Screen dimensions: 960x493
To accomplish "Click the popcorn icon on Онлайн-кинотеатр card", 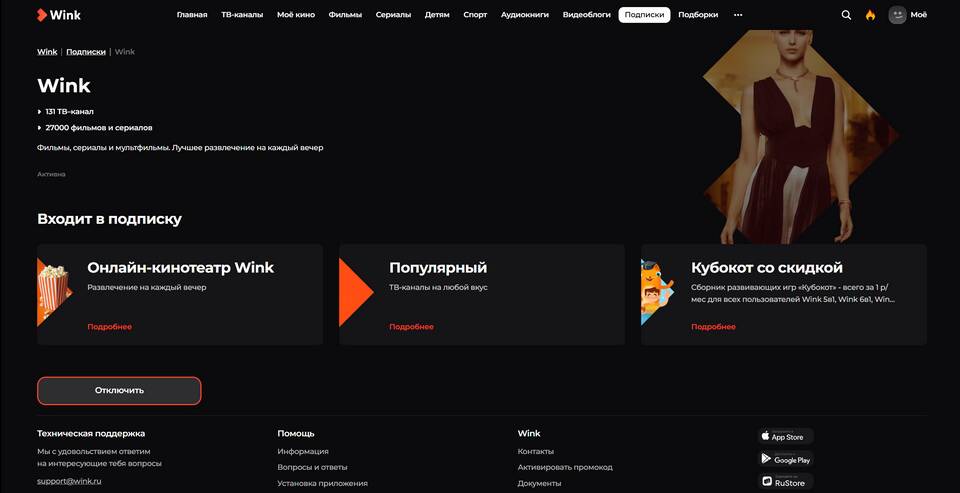I will [54, 292].
